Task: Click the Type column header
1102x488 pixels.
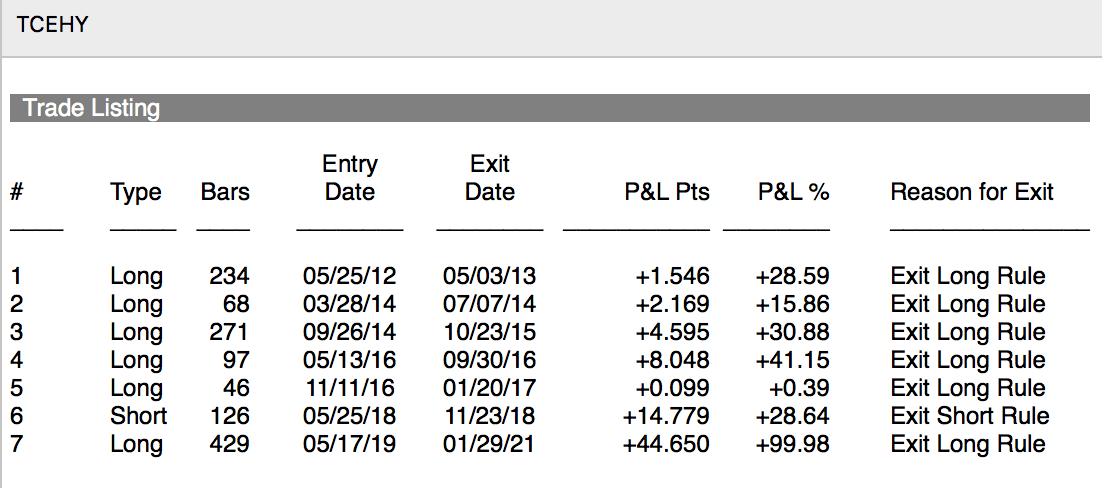Action: pyautogui.click(x=136, y=192)
